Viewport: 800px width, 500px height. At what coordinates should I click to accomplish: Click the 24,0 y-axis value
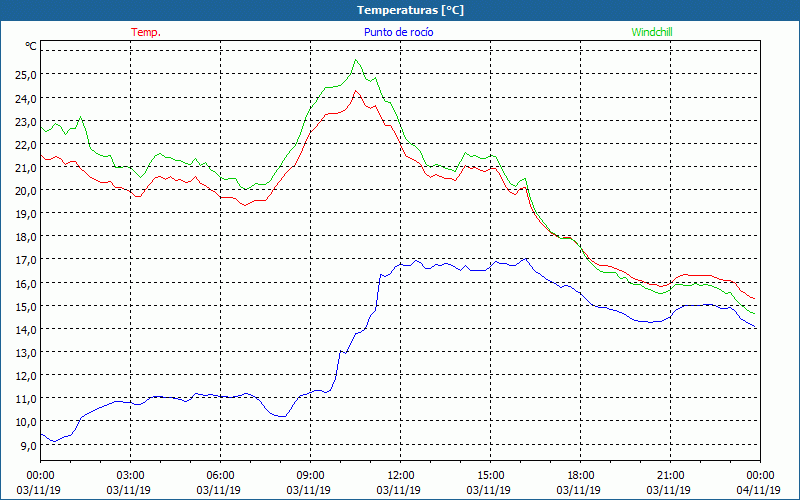coord(26,98)
